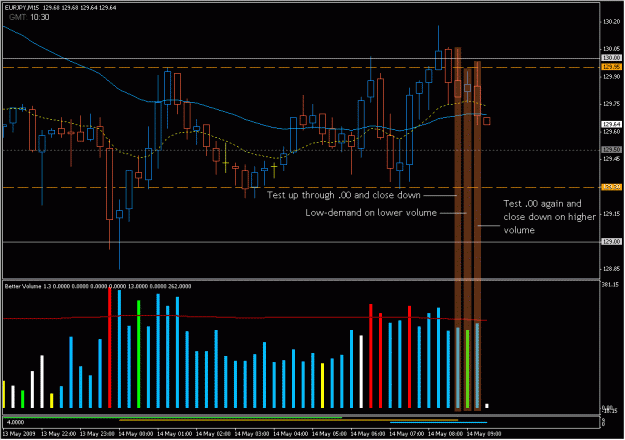Screen dimensions: 625x440
Task: Click the orange 129.95 price level tag
Action: tap(611, 67)
